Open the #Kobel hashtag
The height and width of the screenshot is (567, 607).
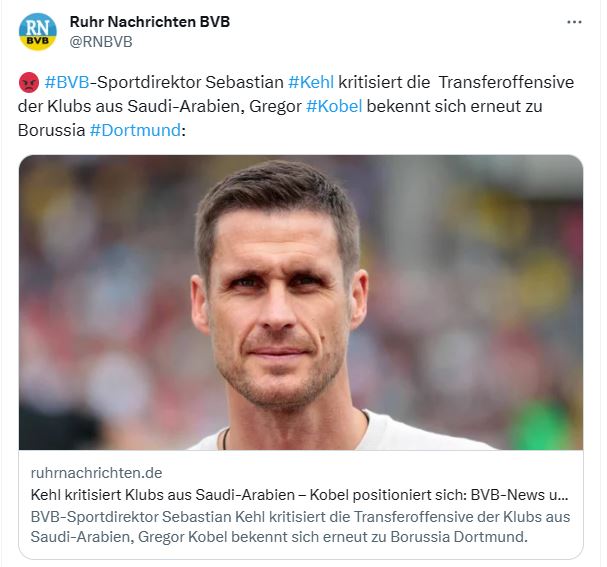tap(334, 106)
